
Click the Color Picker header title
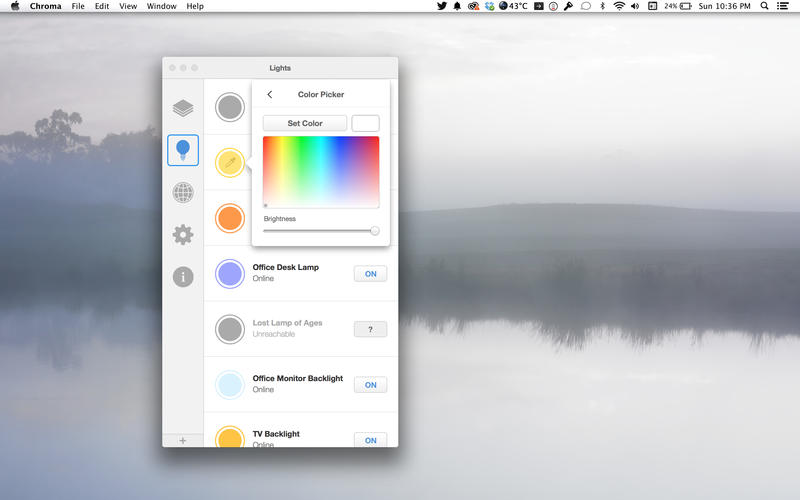tap(321, 94)
